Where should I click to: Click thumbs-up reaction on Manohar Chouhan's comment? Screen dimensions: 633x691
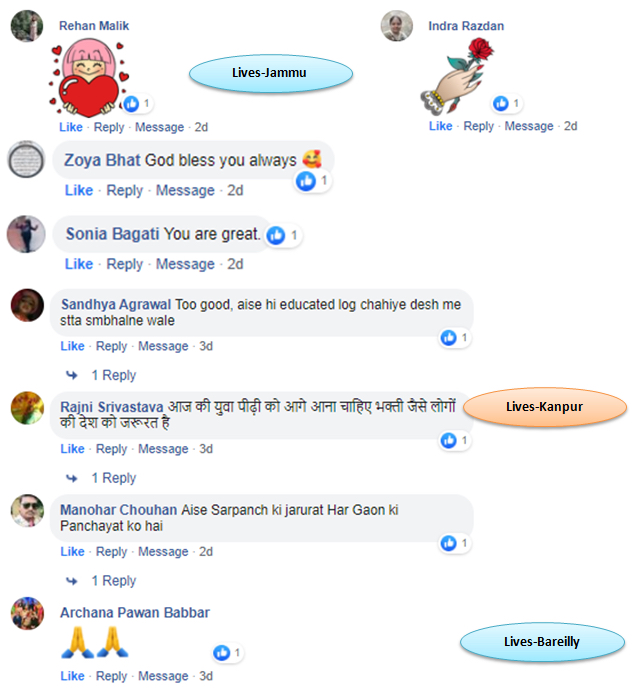point(454,543)
